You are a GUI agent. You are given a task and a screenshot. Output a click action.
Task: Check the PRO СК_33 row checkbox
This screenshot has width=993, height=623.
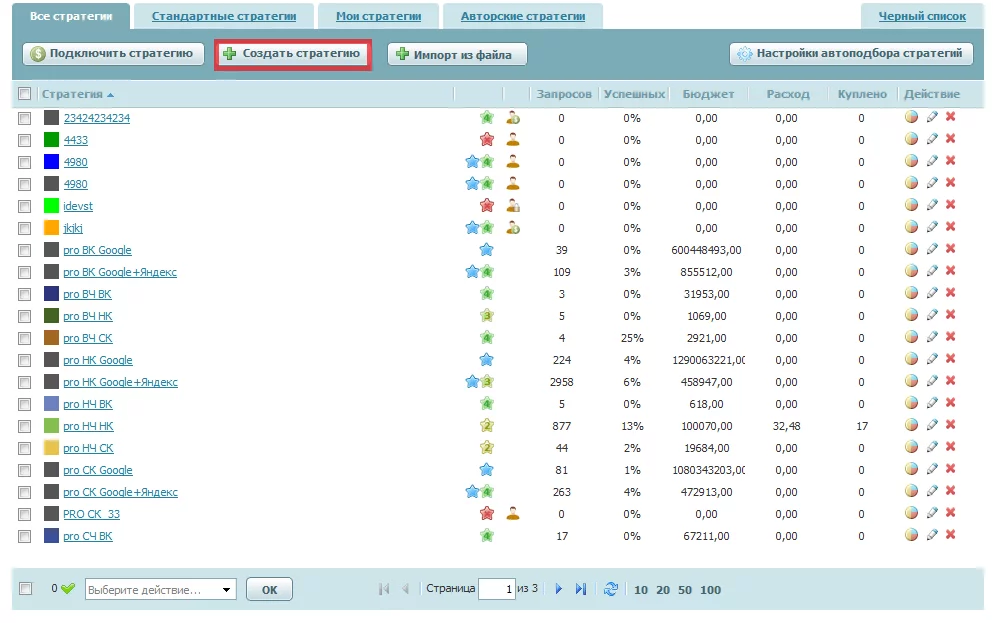click(x=25, y=514)
